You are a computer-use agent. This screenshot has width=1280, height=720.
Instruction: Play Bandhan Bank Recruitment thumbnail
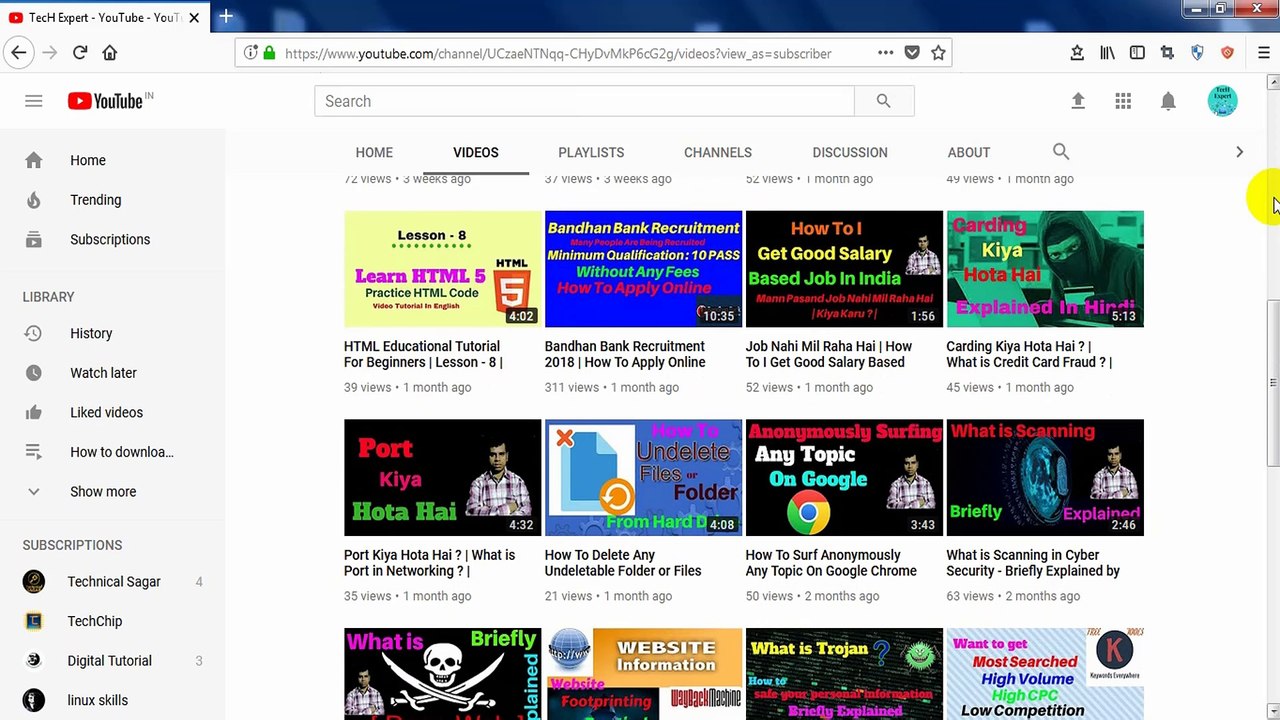[643, 269]
